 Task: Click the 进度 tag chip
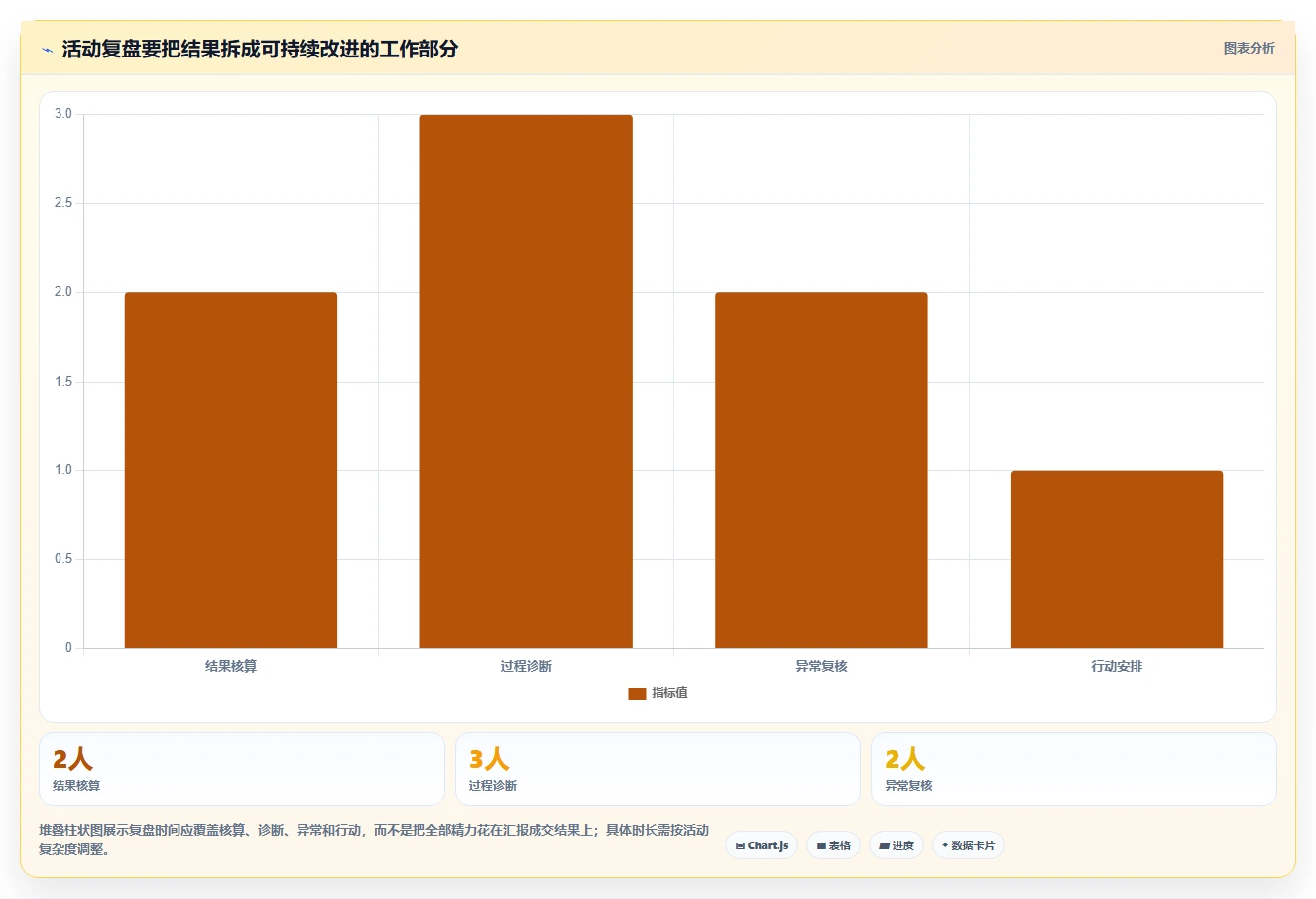click(x=897, y=845)
